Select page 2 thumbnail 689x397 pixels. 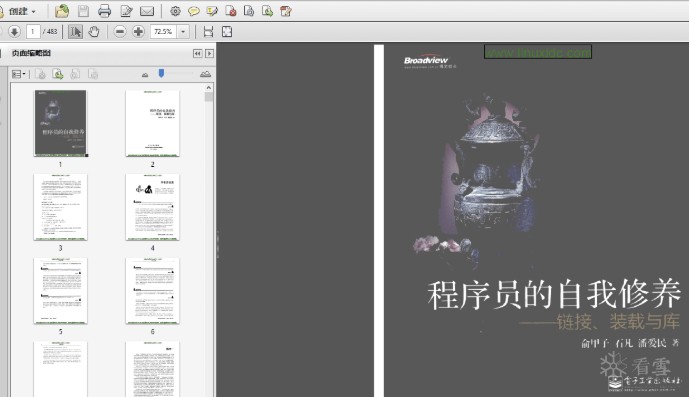(152, 123)
